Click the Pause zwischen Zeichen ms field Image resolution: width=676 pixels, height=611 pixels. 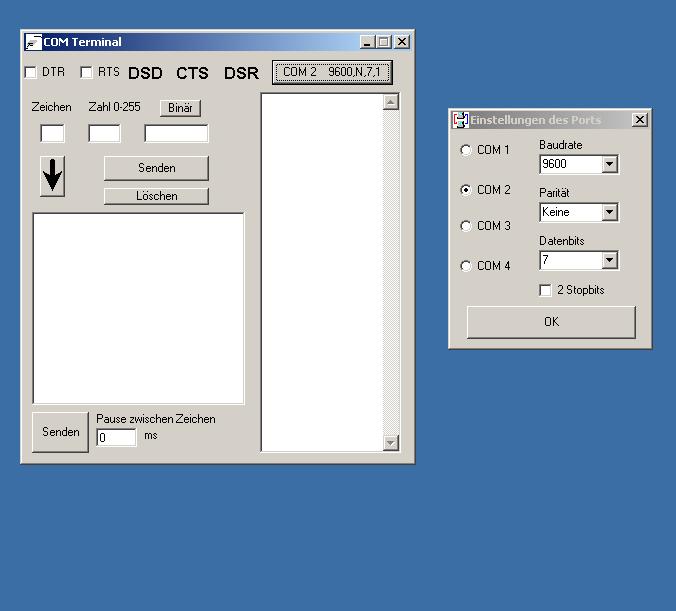pos(116,438)
